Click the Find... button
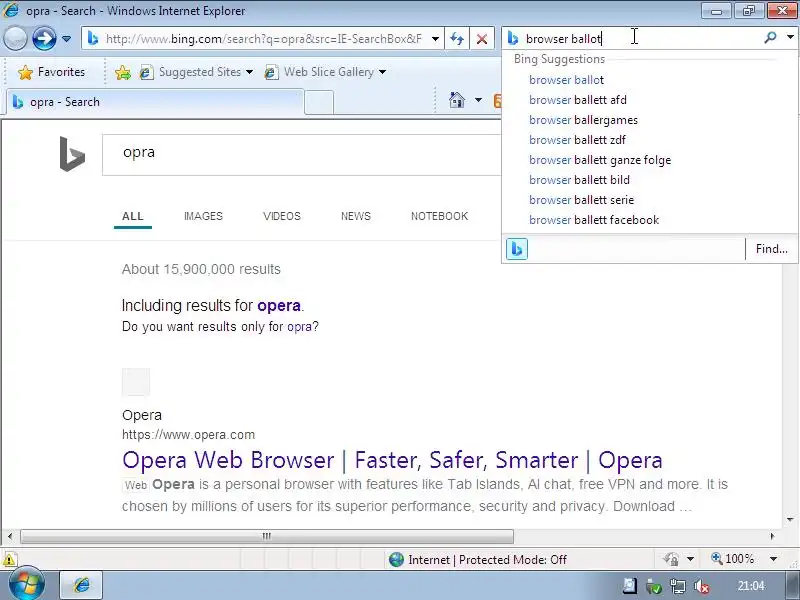Viewport: 800px width, 600px height. pyautogui.click(x=771, y=249)
